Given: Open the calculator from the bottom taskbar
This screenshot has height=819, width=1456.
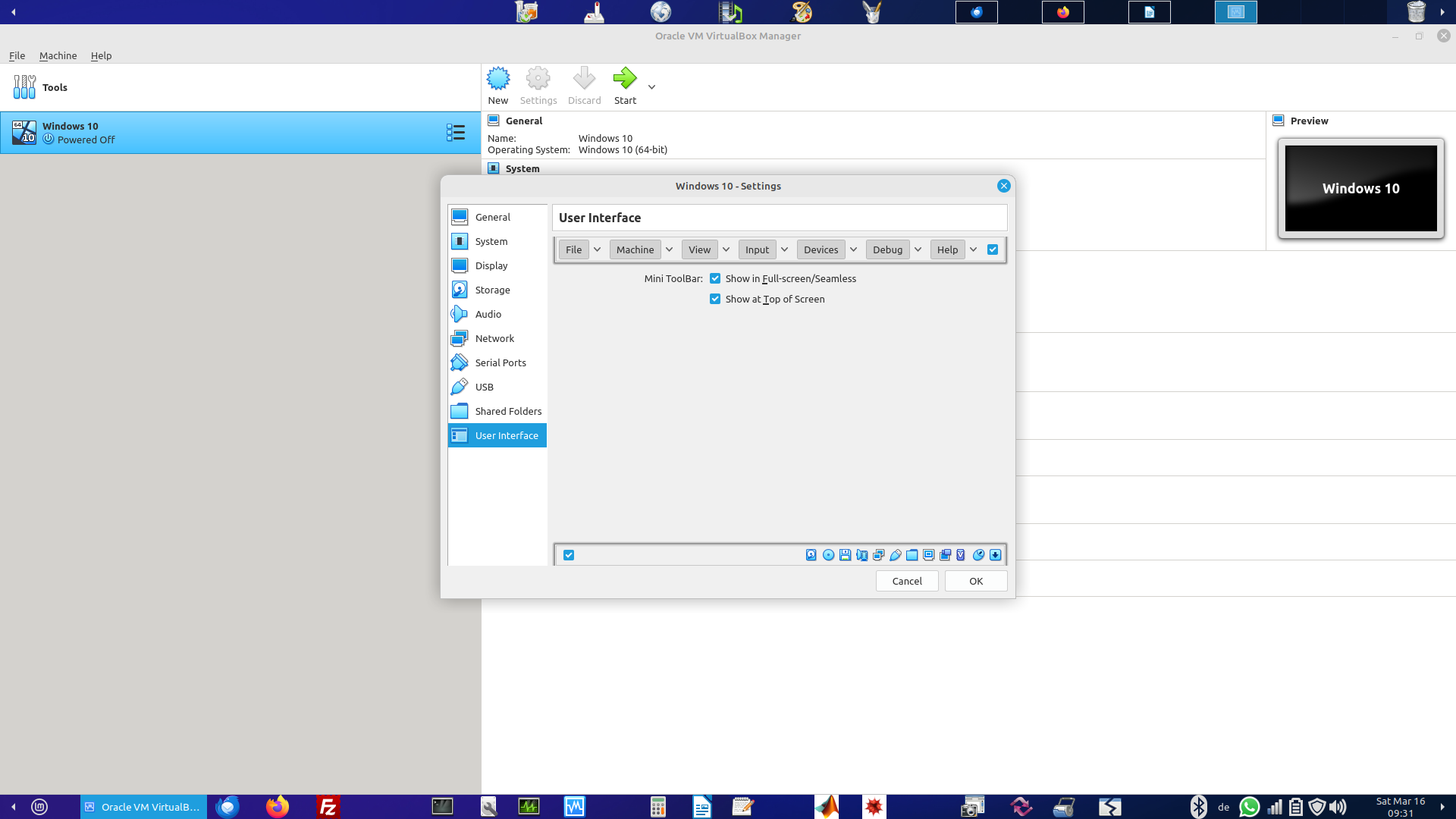Looking at the screenshot, I should point(657,807).
